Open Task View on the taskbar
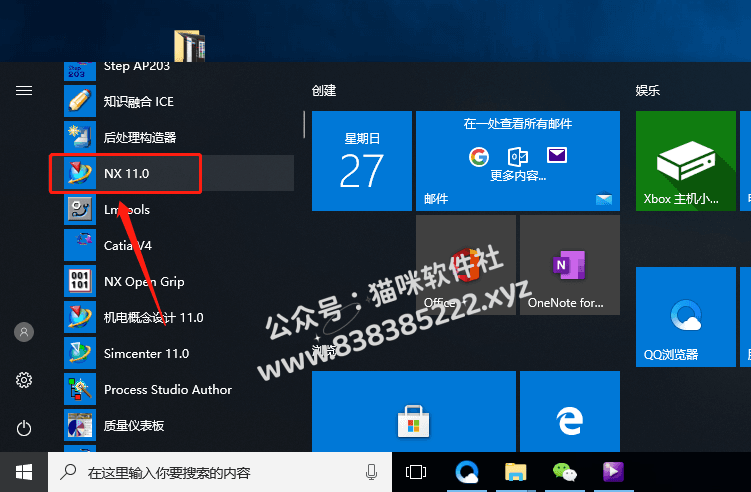The height and width of the screenshot is (492, 751). [416, 472]
